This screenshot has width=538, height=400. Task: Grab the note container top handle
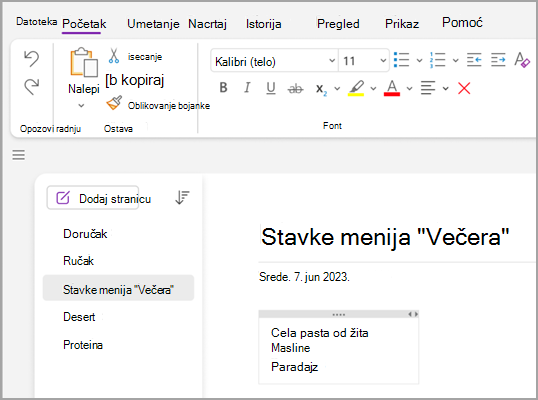point(338,314)
